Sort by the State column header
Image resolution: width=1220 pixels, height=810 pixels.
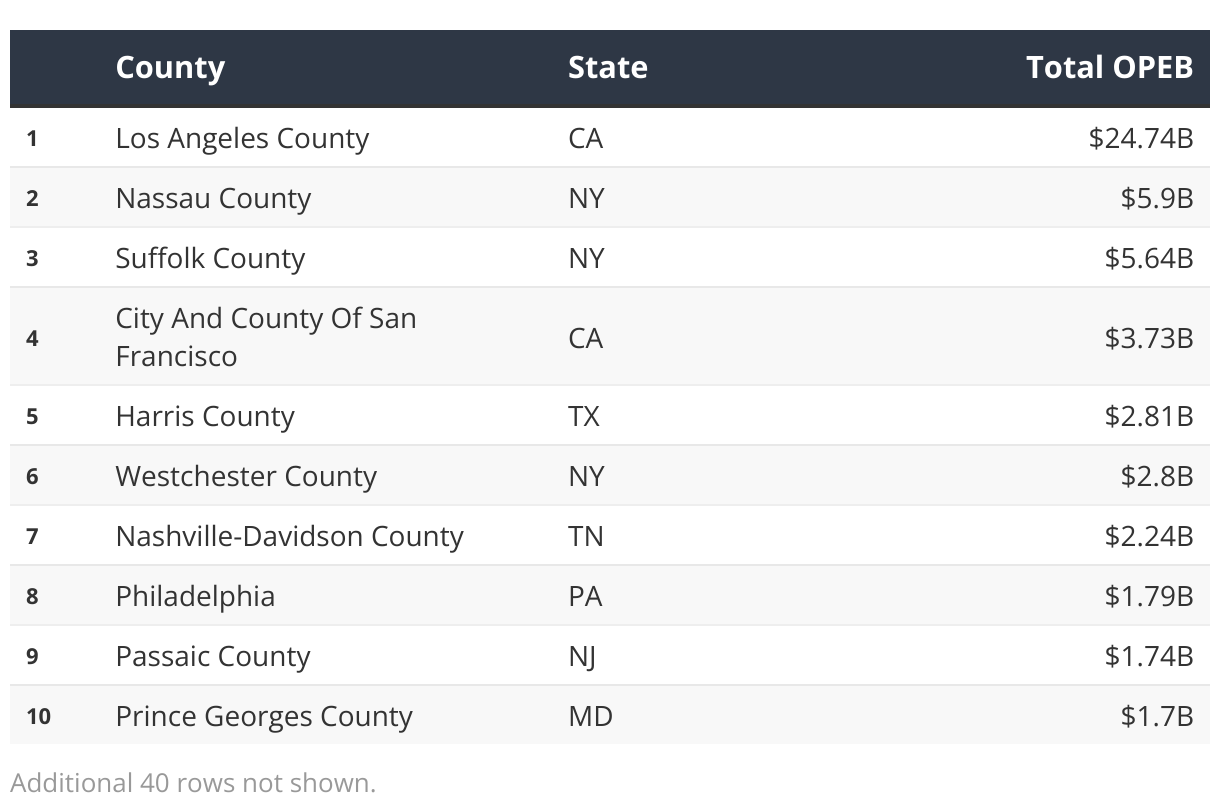pyautogui.click(x=608, y=68)
